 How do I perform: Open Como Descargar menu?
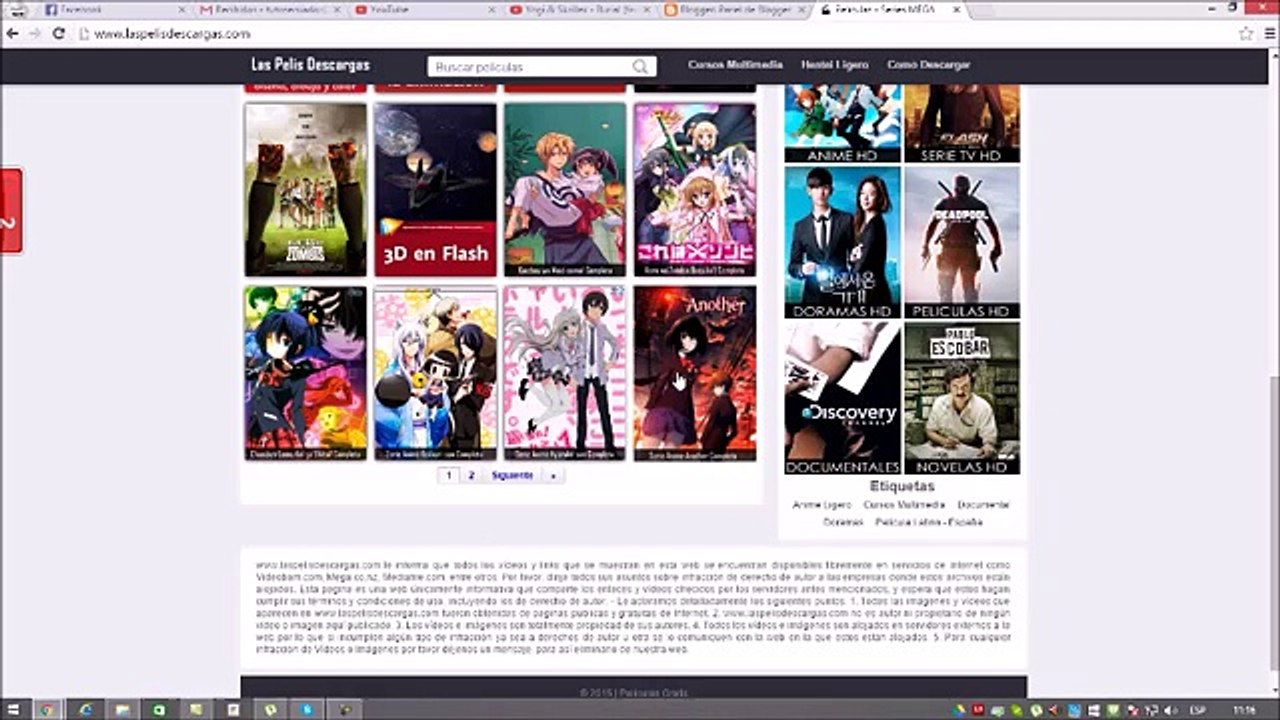click(x=928, y=64)
